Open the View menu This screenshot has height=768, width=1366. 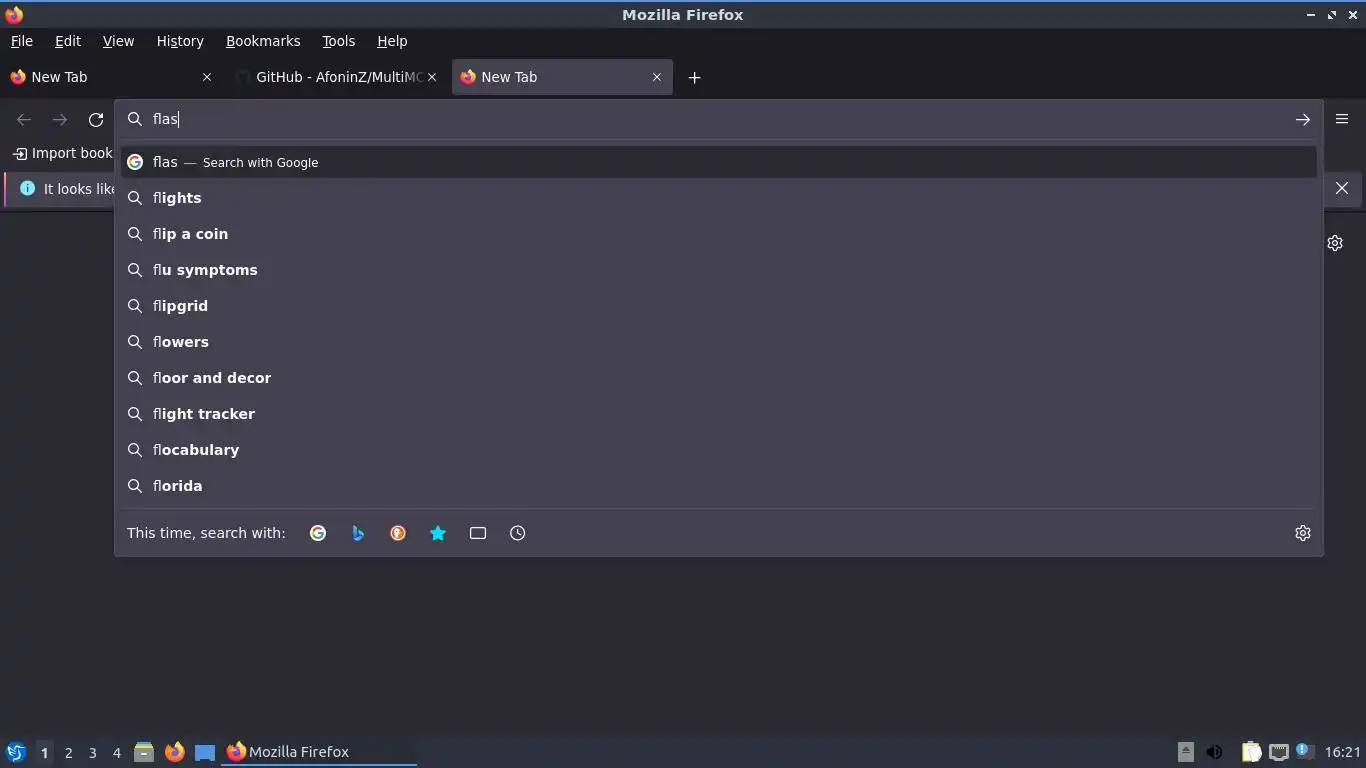pyautogui.click(x=118, y=41)
